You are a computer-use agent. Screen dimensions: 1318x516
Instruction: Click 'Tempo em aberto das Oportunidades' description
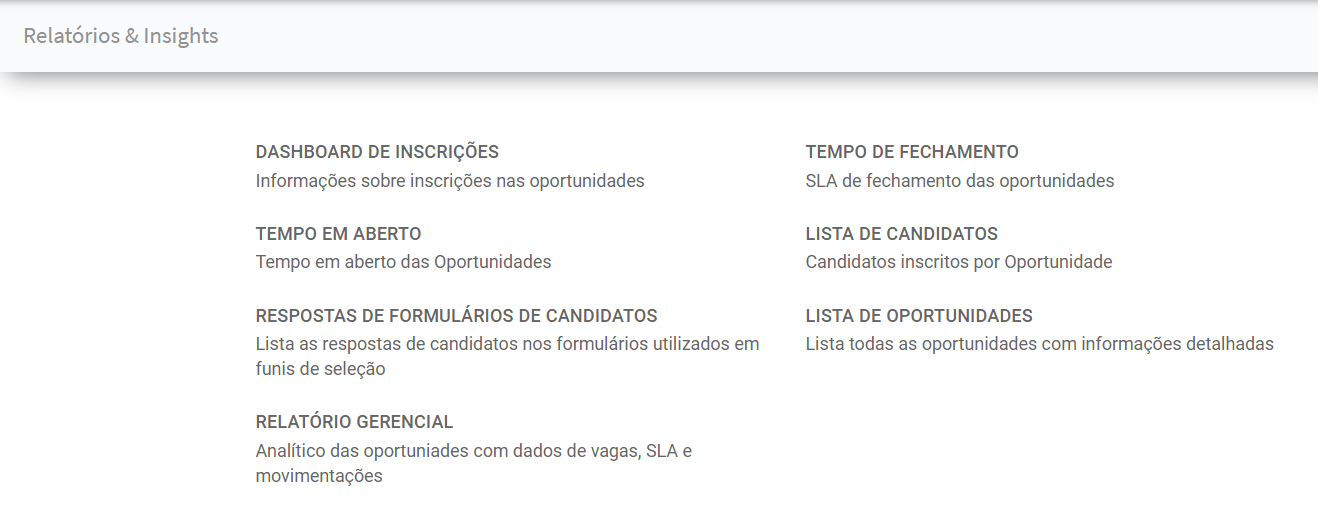click(x=404, y=262)
